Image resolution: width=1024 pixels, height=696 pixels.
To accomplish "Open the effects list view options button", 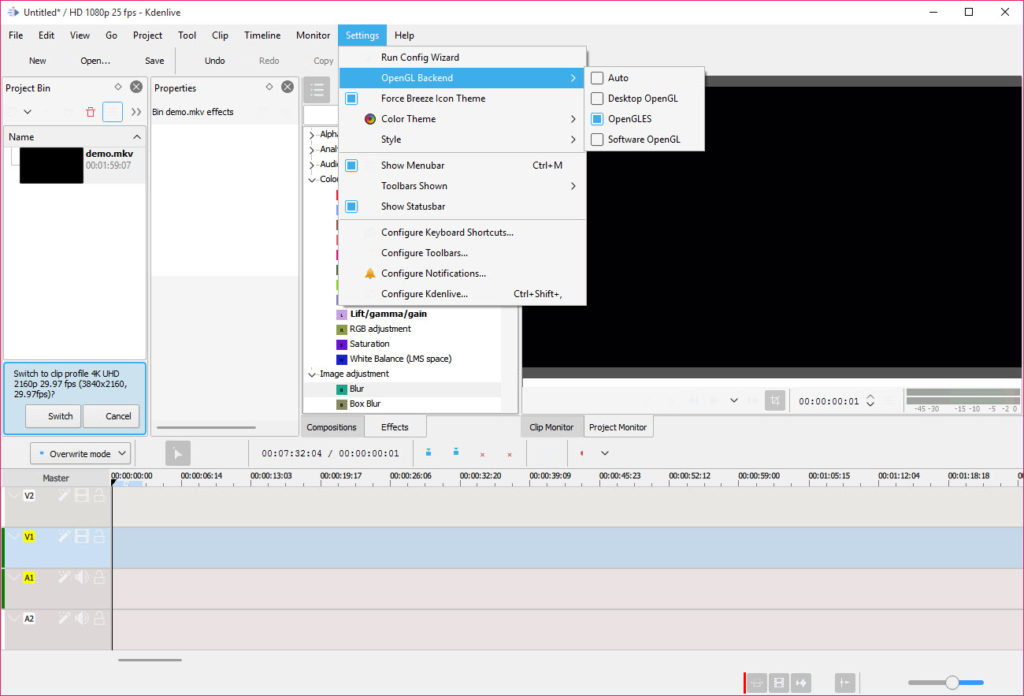I will pos(317,90).
